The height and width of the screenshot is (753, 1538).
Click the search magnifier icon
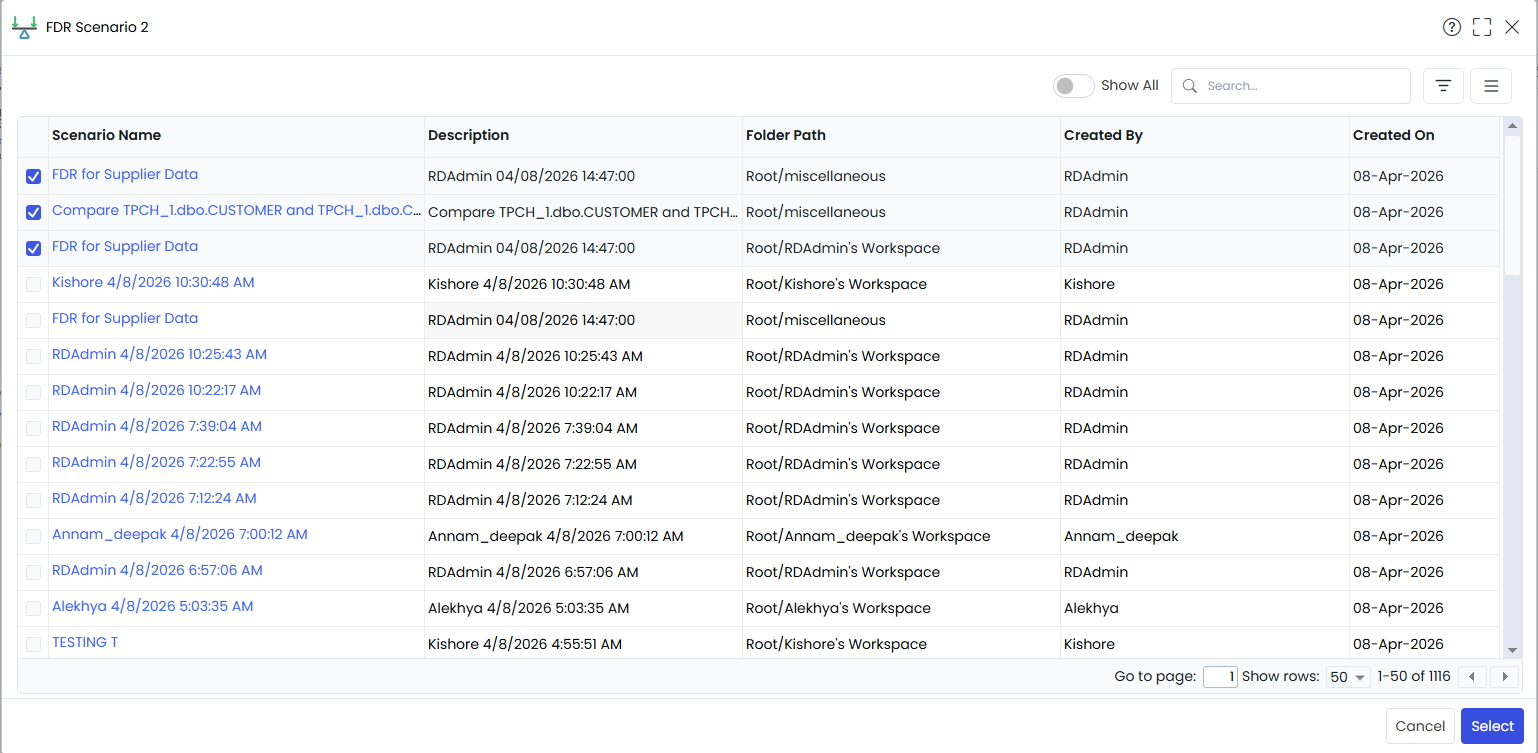pos(1190,86)
